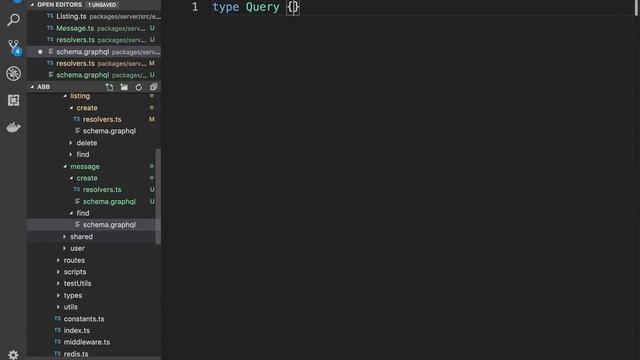The height and width of the screenshot is (360, 640).
Task: Open untracked resolvers.ts in Open Editors
Action: (94, 40)
